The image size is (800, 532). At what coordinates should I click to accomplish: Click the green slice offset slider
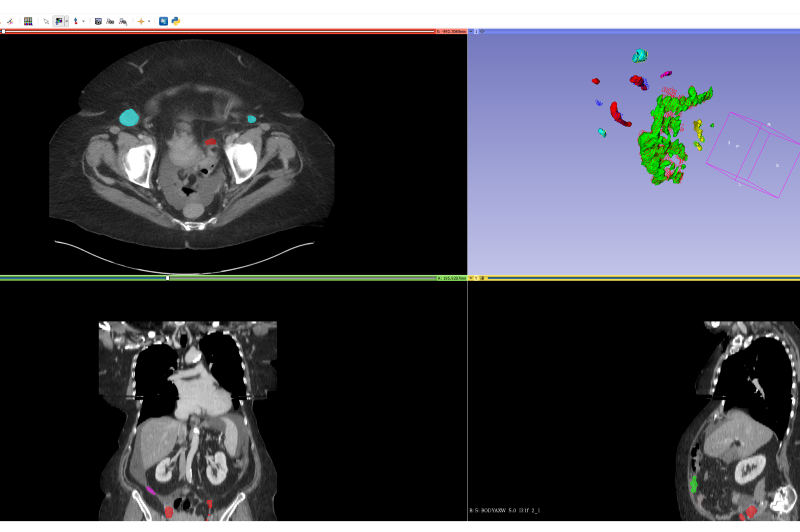[x=218, y=278]
